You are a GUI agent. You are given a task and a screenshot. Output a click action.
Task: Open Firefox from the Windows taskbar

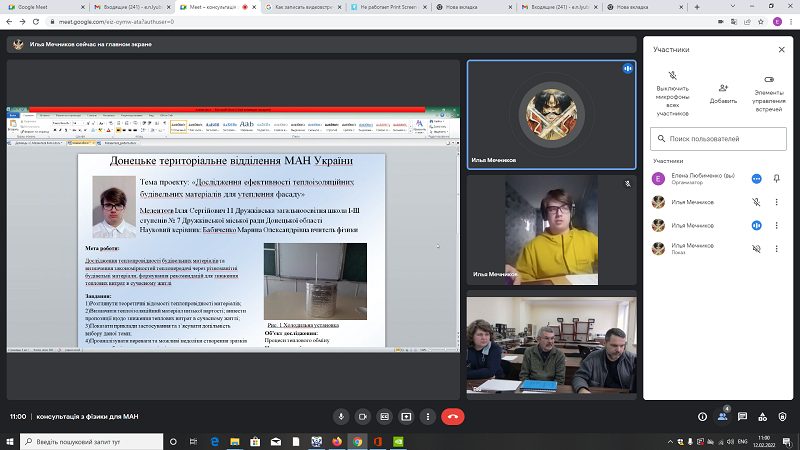point(337,441)
